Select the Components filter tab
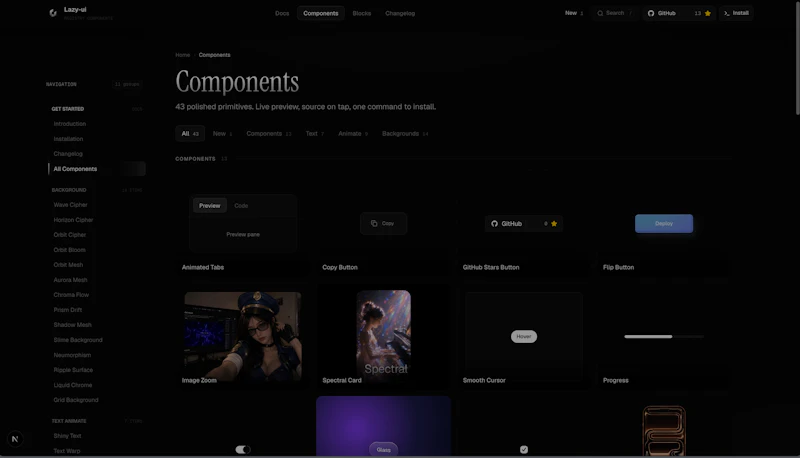Image resolution: width=800 pixels, height=458 pixels. (x=268, y=134)
